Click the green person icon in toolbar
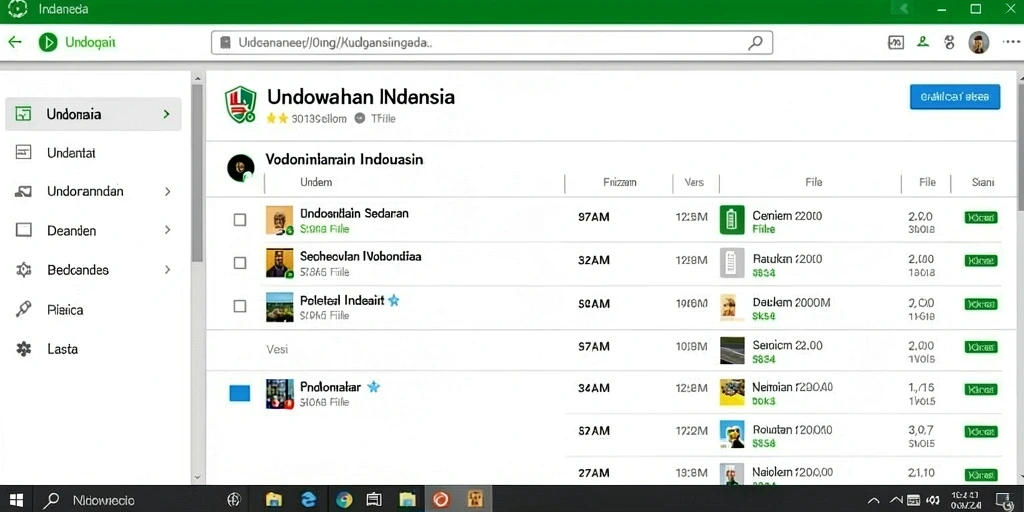This screenshot has width=1024, height=512. pos(923,42)
